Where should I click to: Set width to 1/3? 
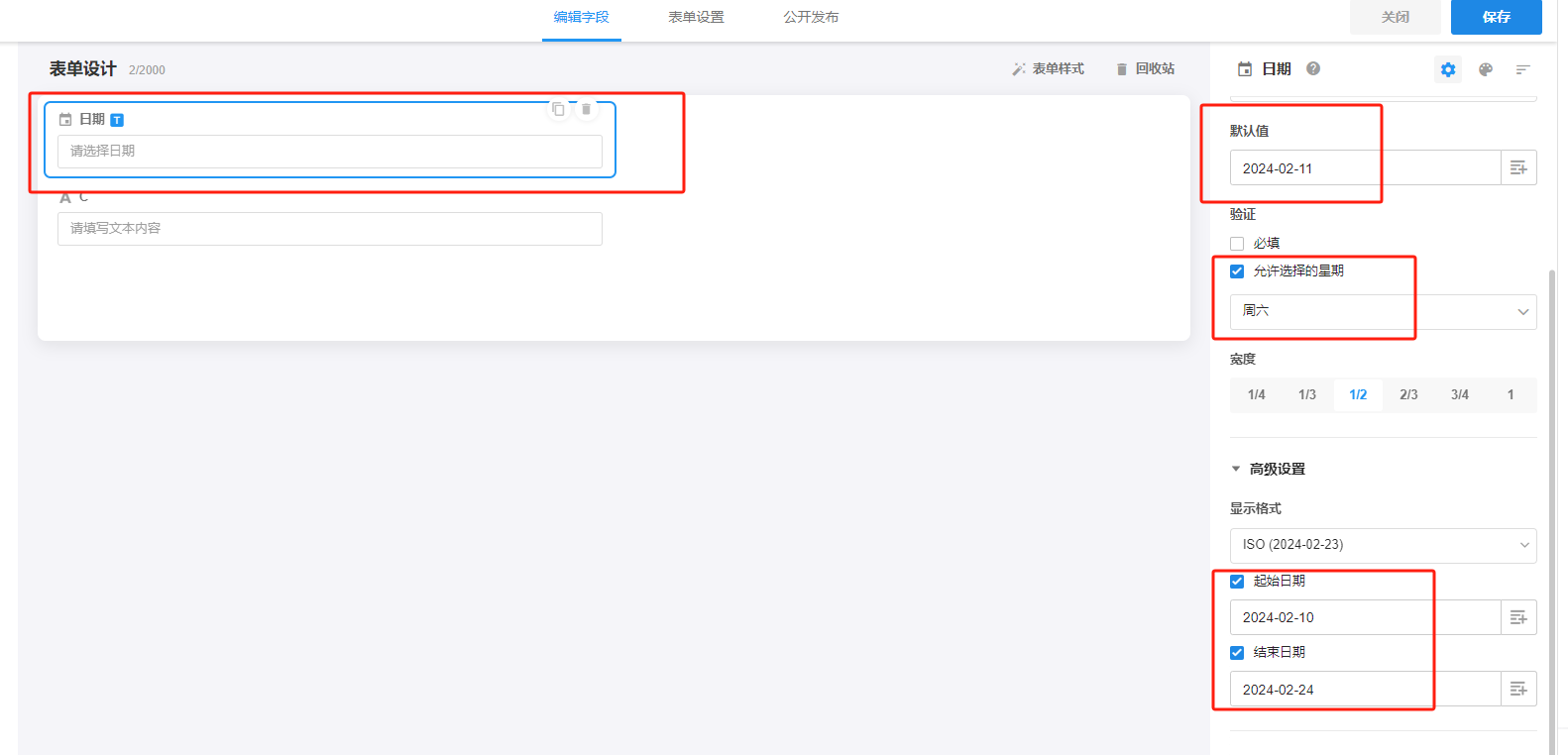tap(1307, 394)
